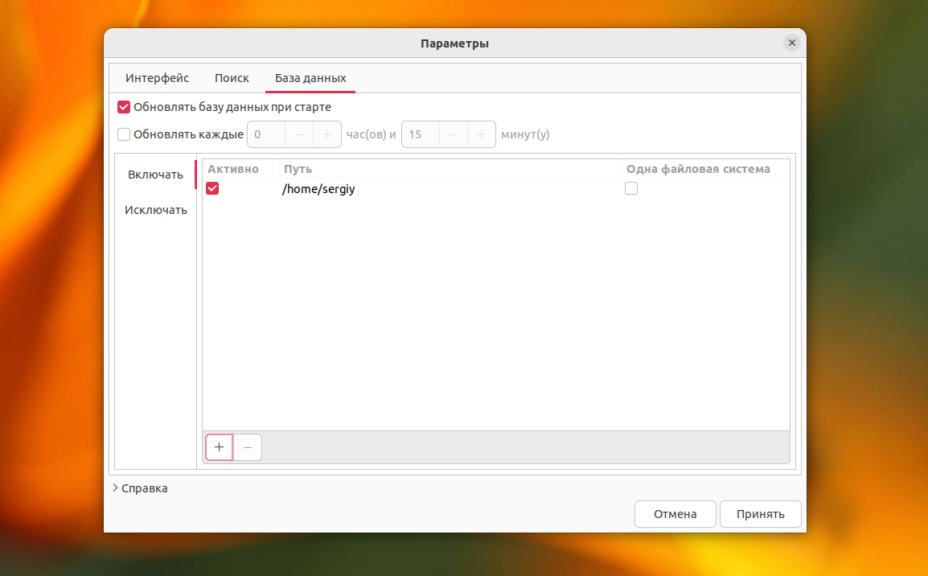Switch to the Исключать side tab
This screenshot has width=928, height=576.
[x=155, y=210]
